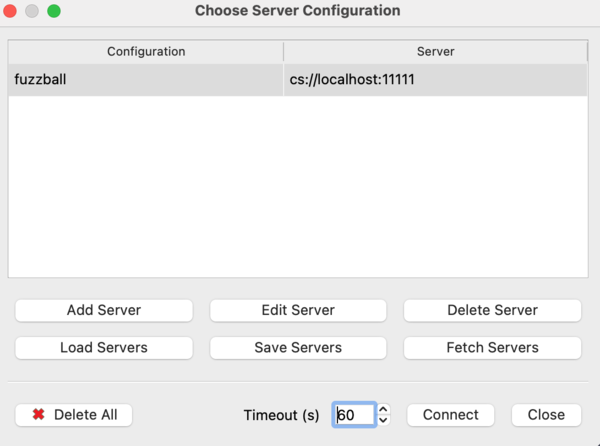The height and width of the screenshot is (446, 600).
Task: Select the fuzzball configuration row
Action: (146, 79)
